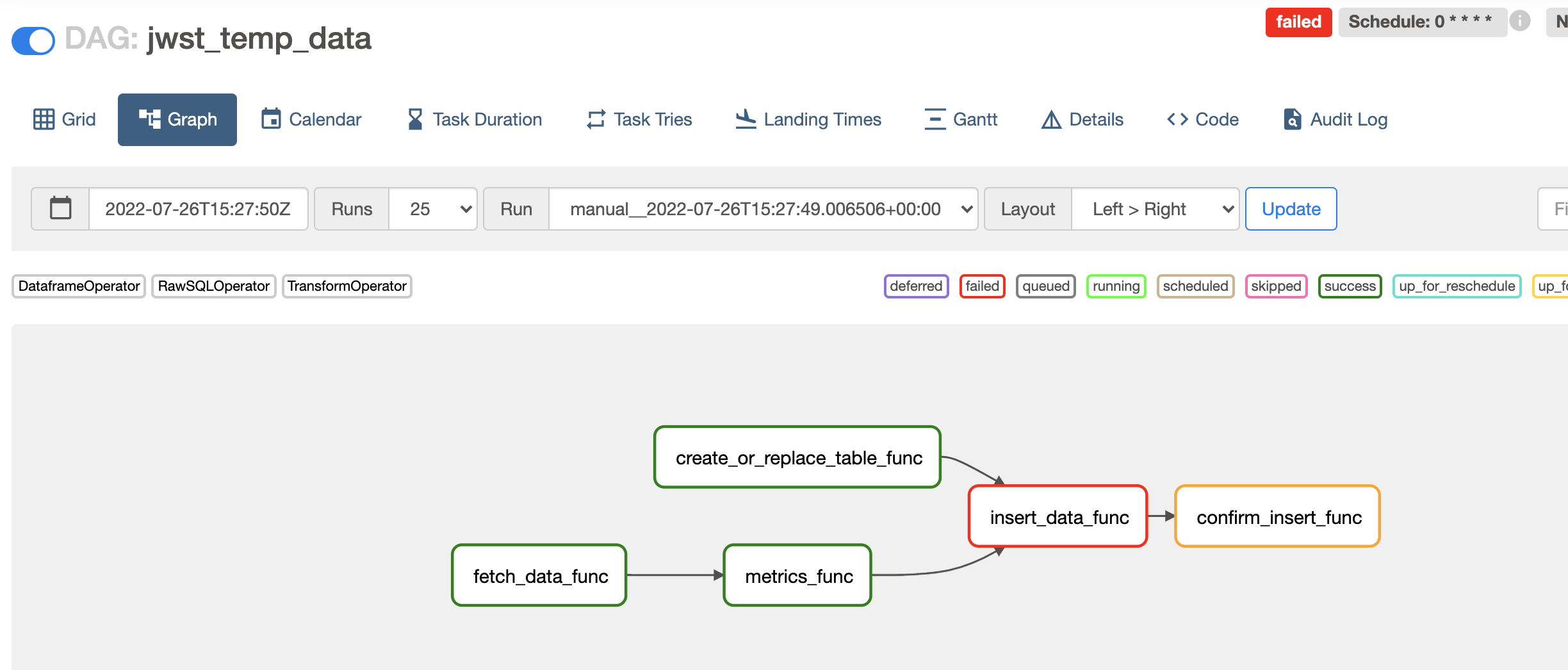Screen dimensions: 1568x670
Task: Click the Grid view icon
Action: [44, 119]
